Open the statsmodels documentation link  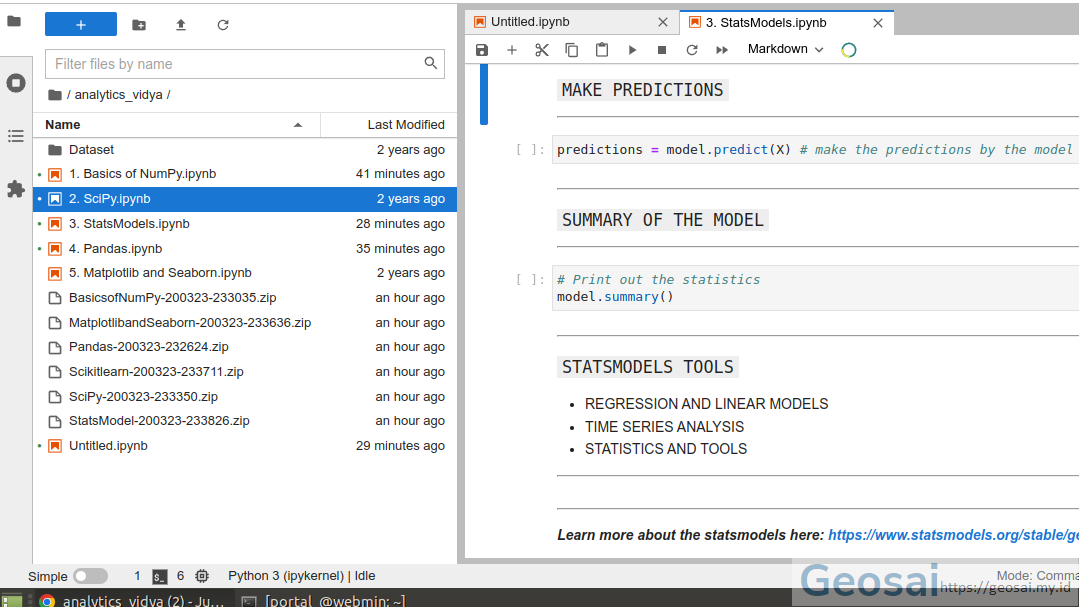pyautogui.click(x=952, y=534)
